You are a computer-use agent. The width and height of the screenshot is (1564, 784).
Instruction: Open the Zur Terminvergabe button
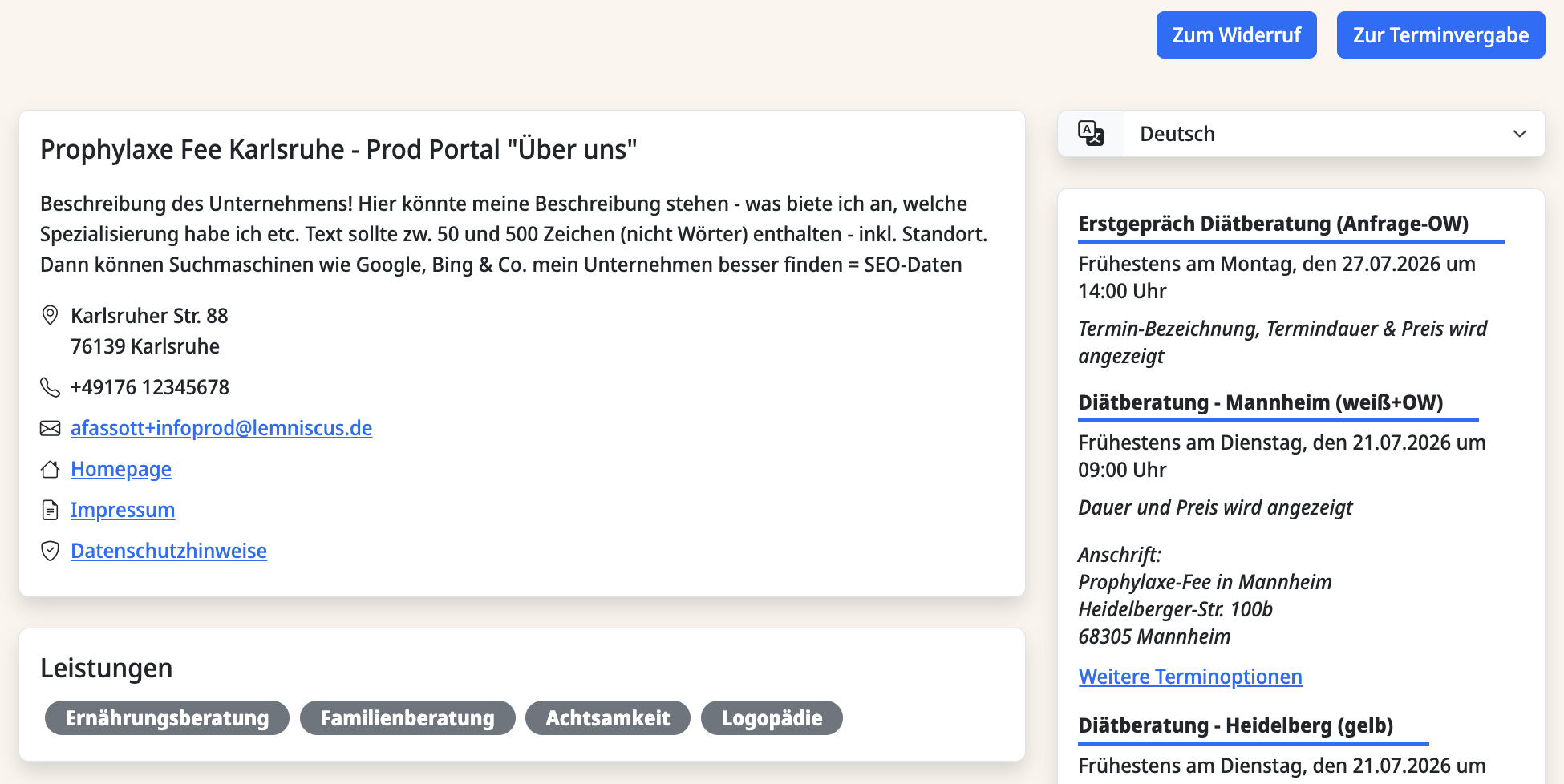click(1440, 35)
